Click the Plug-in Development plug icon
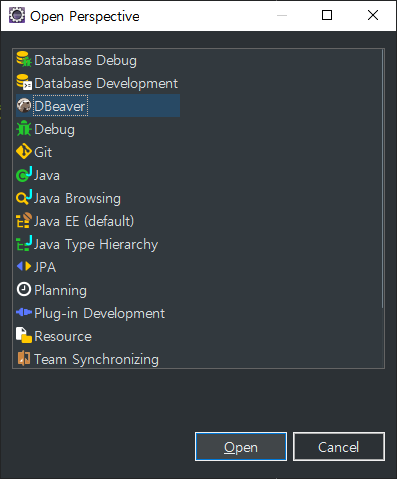 click(24, 312)
